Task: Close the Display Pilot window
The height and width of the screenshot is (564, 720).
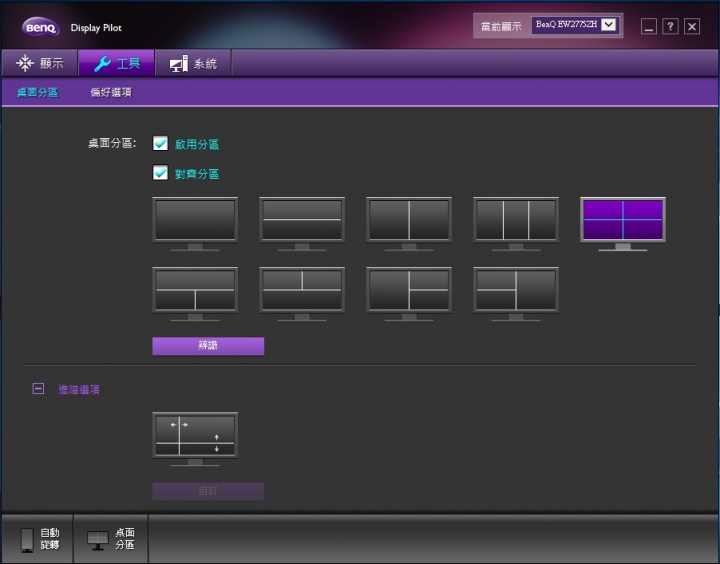Action: pos(692,27)
